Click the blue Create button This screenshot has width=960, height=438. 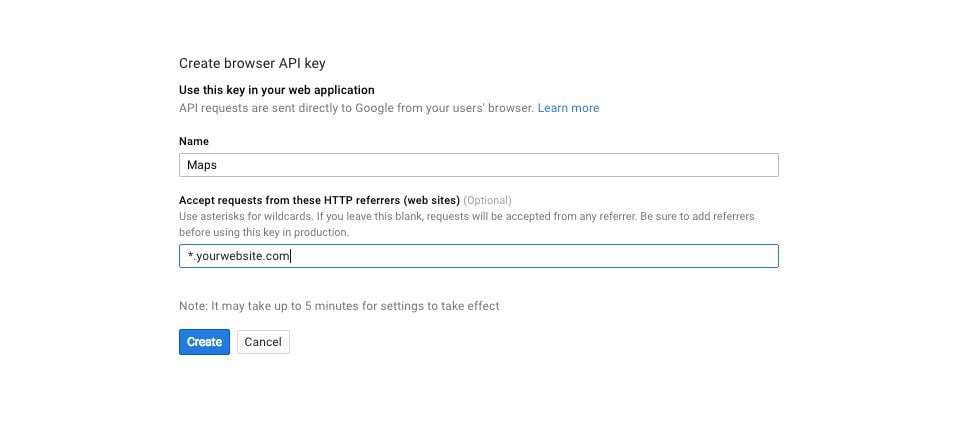(x=204, y=342)
